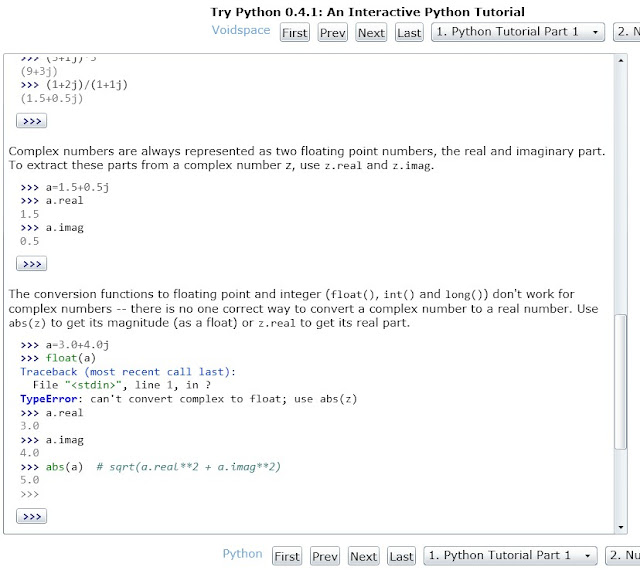Image resolution: width=640 pixels, height=570 pixels.
Task: Click the scrollbar up arrow
Action: click(x=622, y=61)
